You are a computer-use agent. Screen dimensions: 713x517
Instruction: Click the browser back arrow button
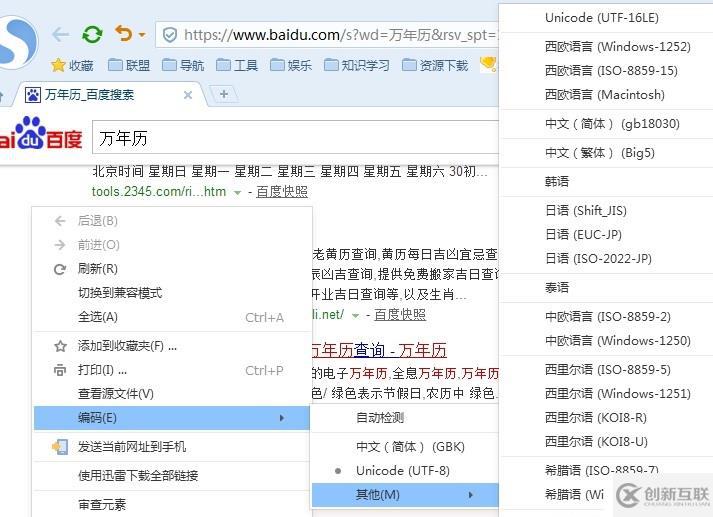[60, 34]
